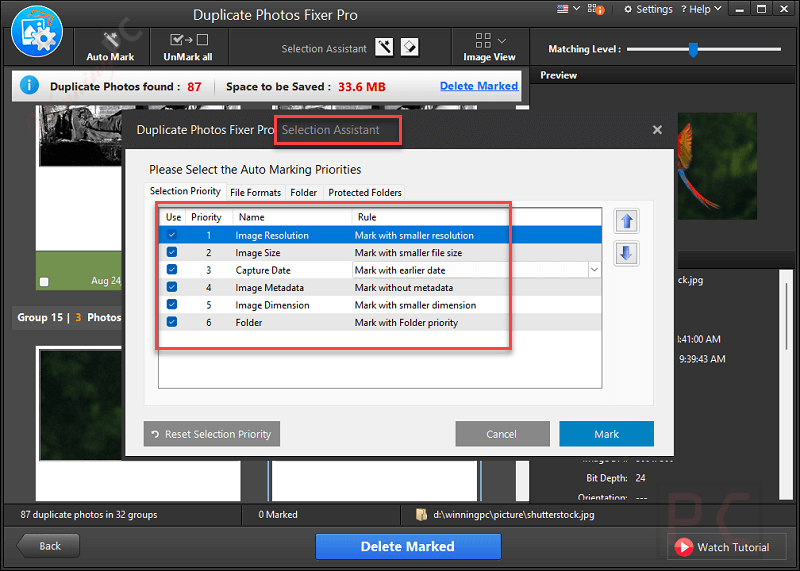The image size is (800, 571).
Task: Expand the Capture Date rule dropdown
Action: (x=594, y=270)
